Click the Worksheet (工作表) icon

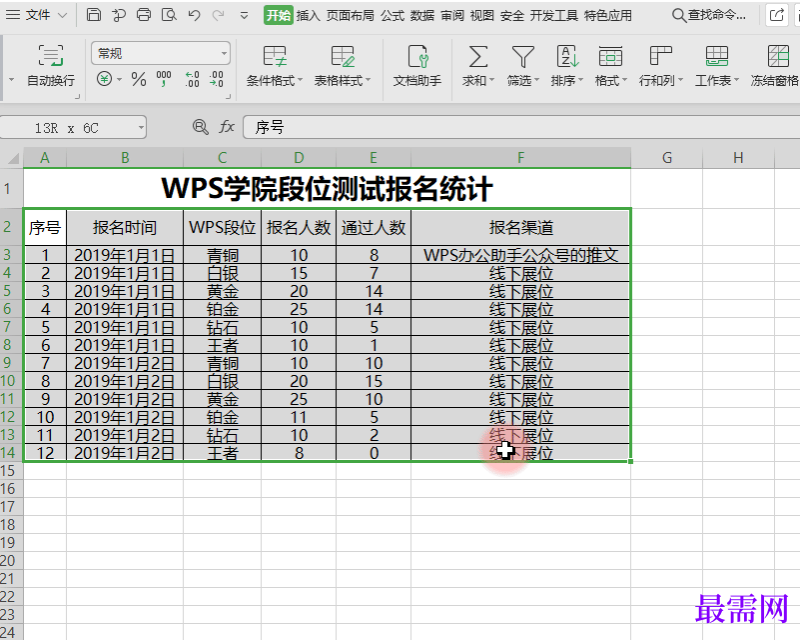716,57
